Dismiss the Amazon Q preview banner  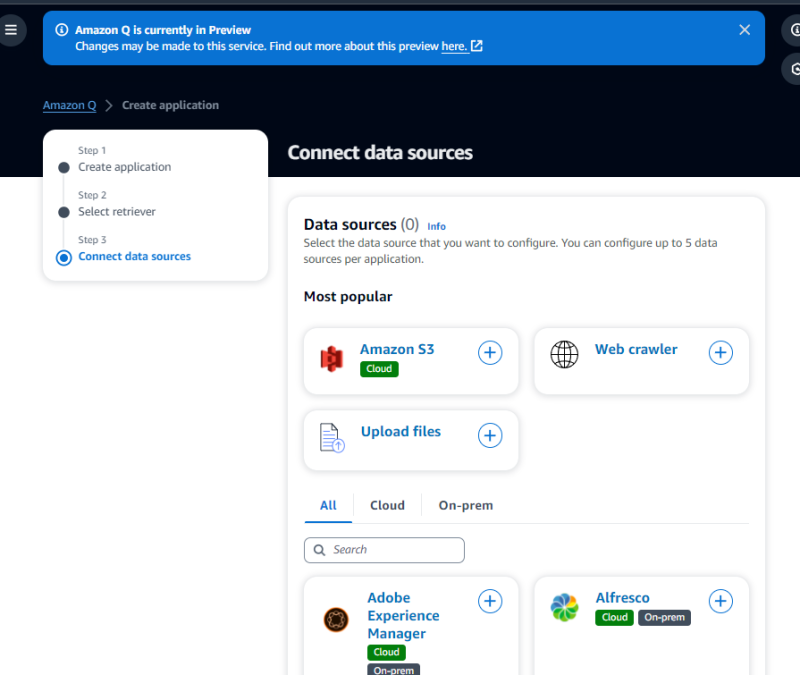tap(744, 30)
